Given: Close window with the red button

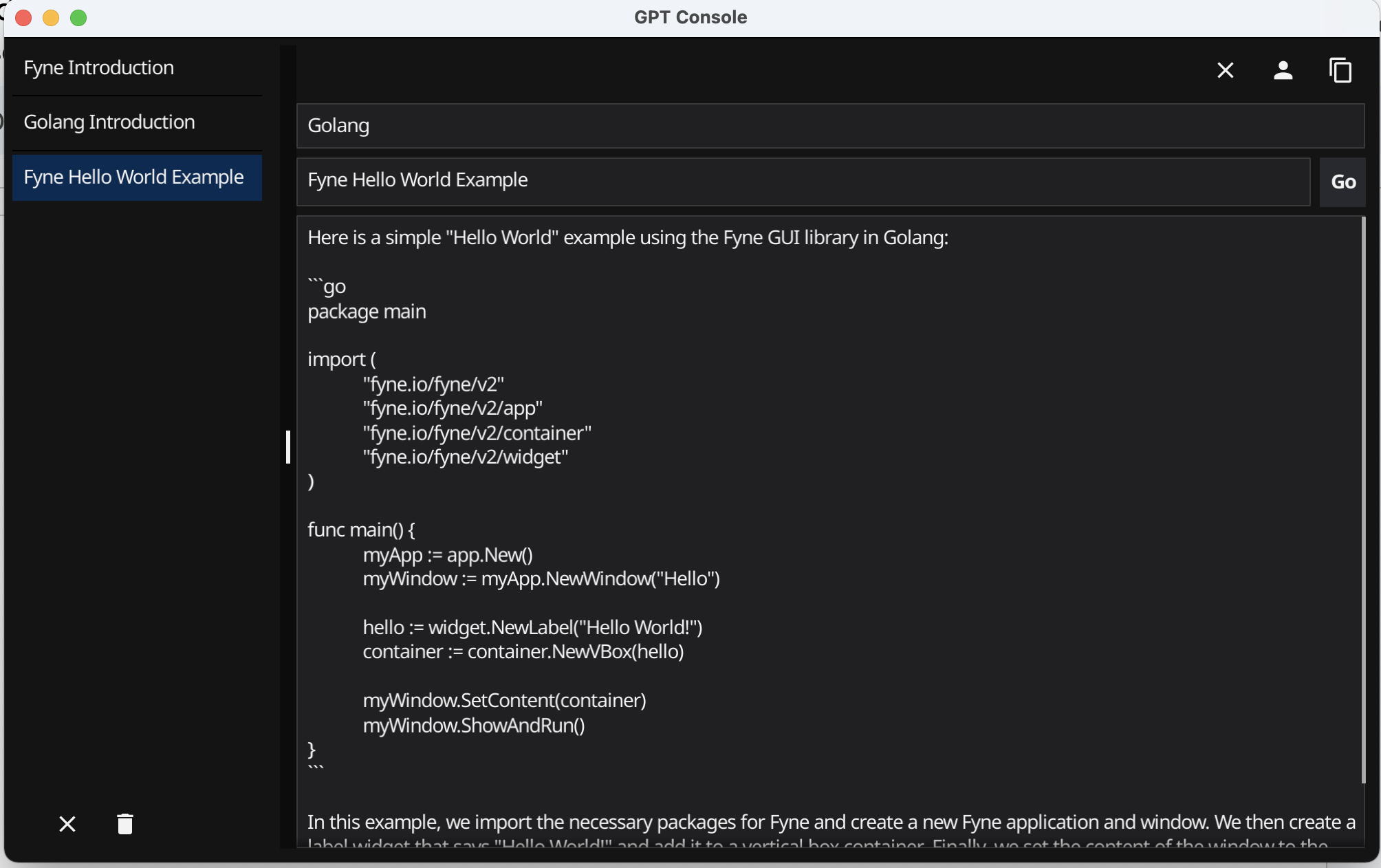Looking at the screenshot, I should point(23,18).
